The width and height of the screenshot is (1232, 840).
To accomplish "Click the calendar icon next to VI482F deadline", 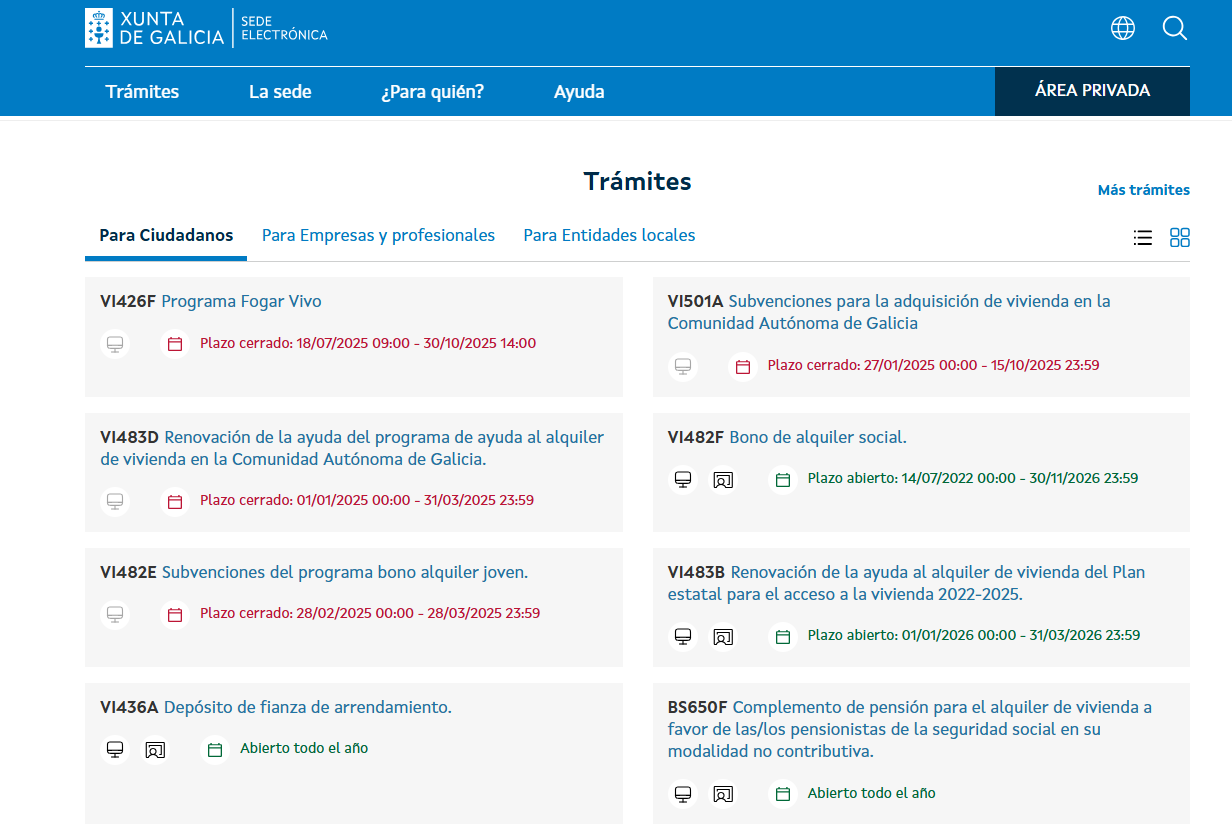I will click(781, 480).
